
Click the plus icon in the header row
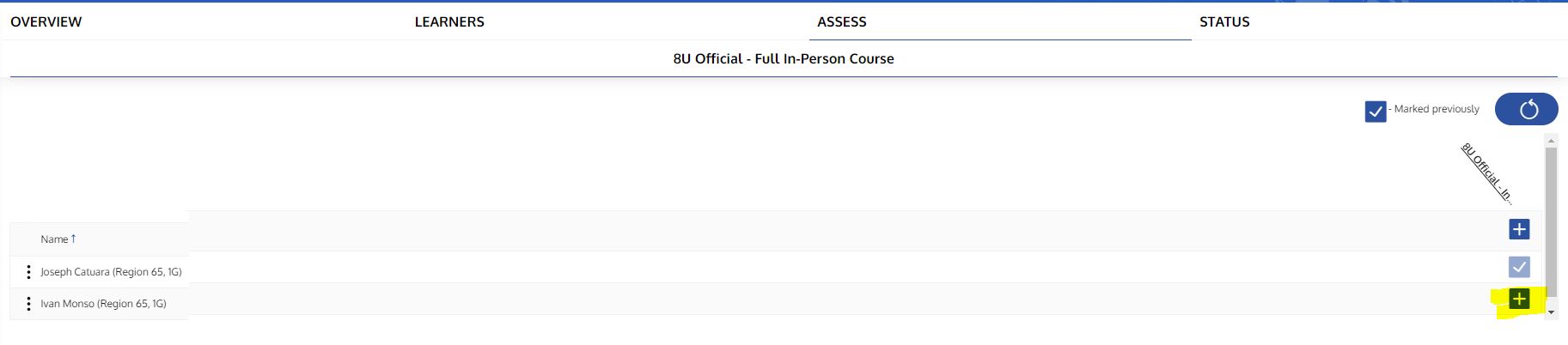click(1519, 229)
